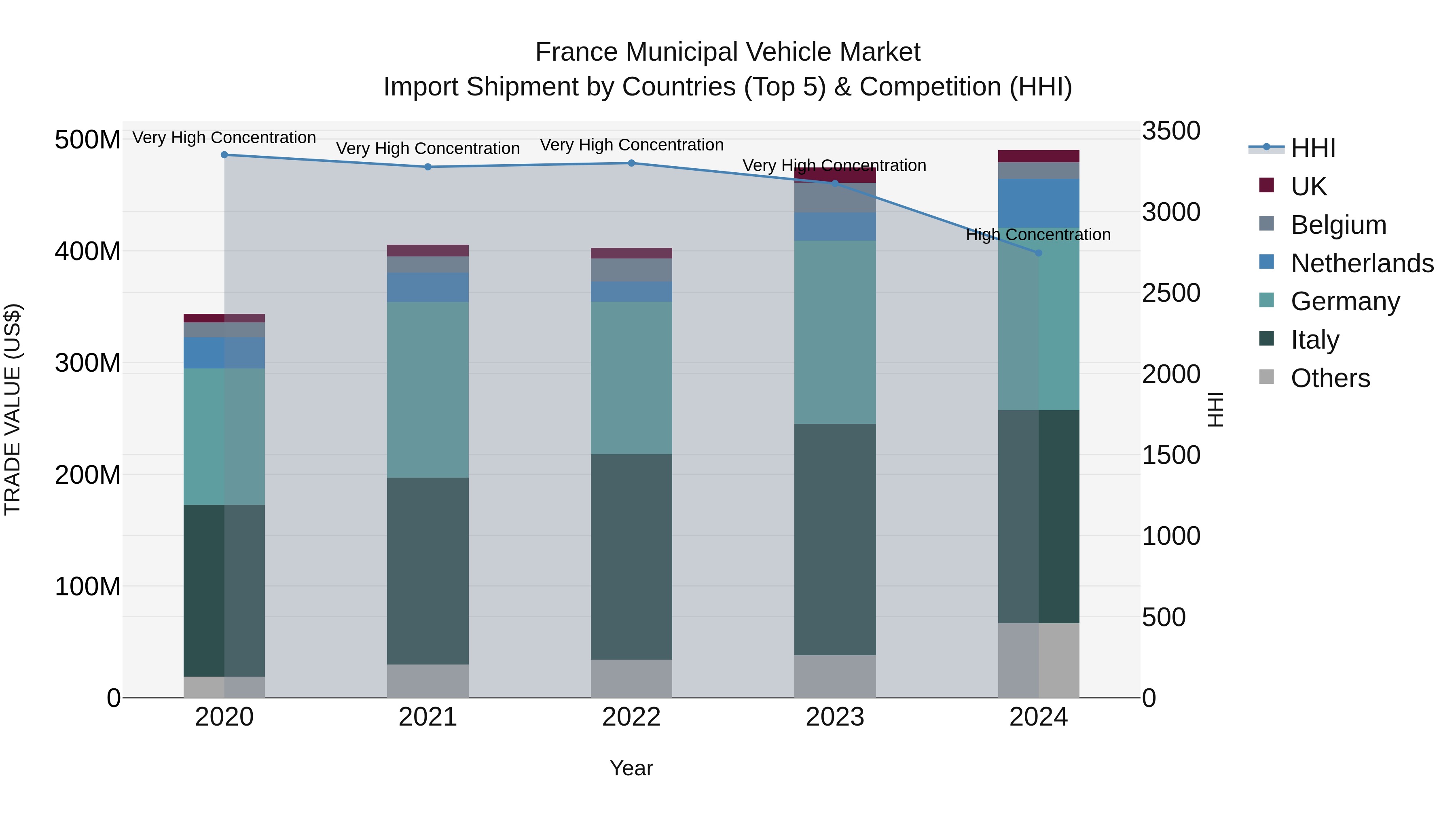Click the 2024 HHI data point
Viewport: 1456px width, 819px height.
point(1039,253)
